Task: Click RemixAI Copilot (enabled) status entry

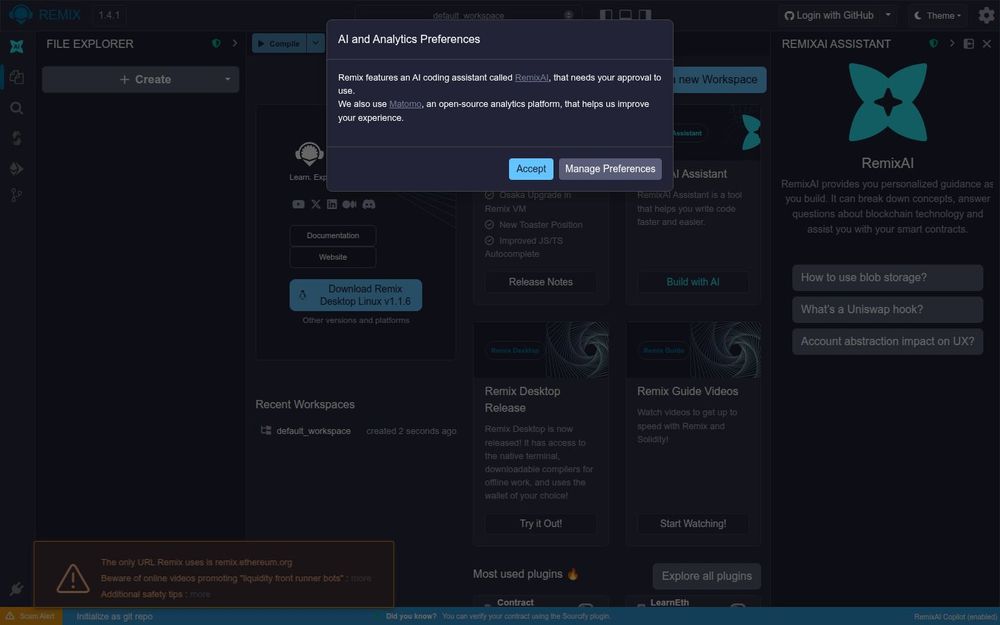Action: 954,617
